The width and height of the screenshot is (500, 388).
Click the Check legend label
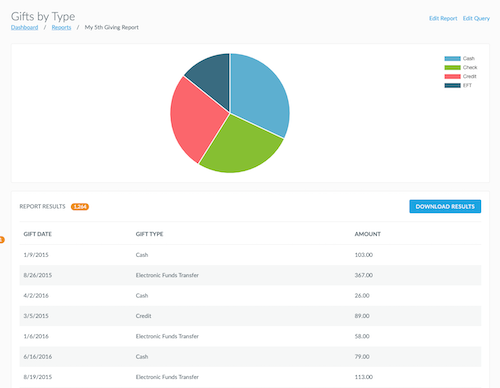tap(470, 68)
